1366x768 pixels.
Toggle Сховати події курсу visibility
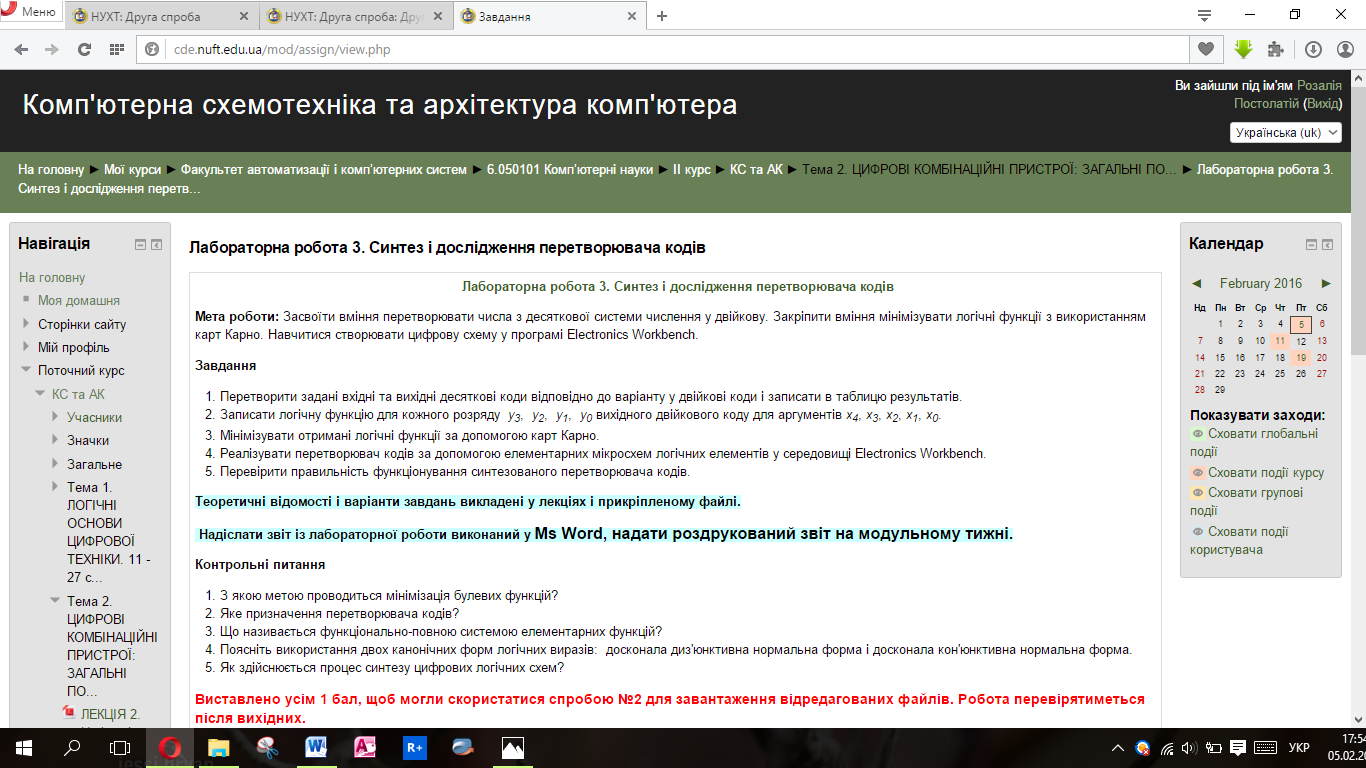1197,473
